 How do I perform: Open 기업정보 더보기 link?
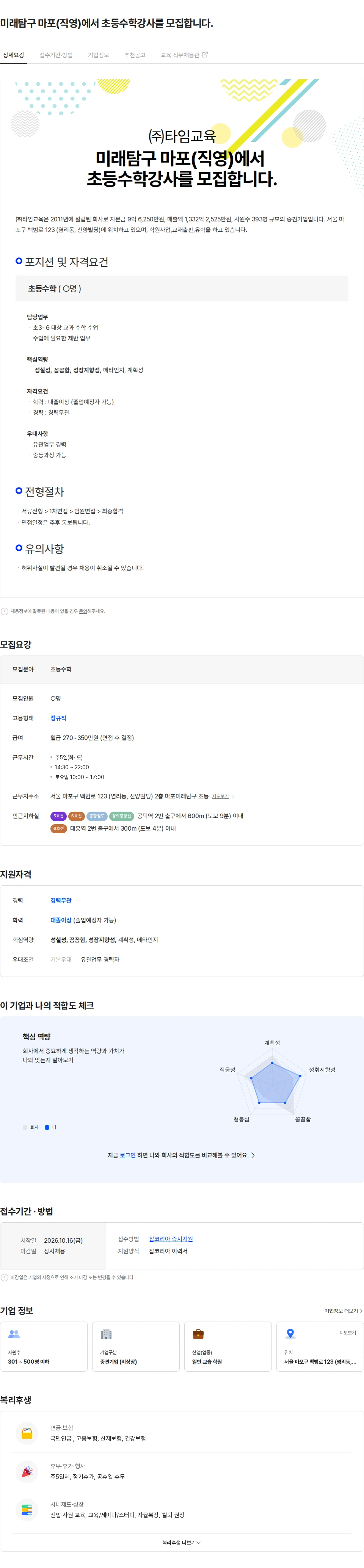point(343,1311)
